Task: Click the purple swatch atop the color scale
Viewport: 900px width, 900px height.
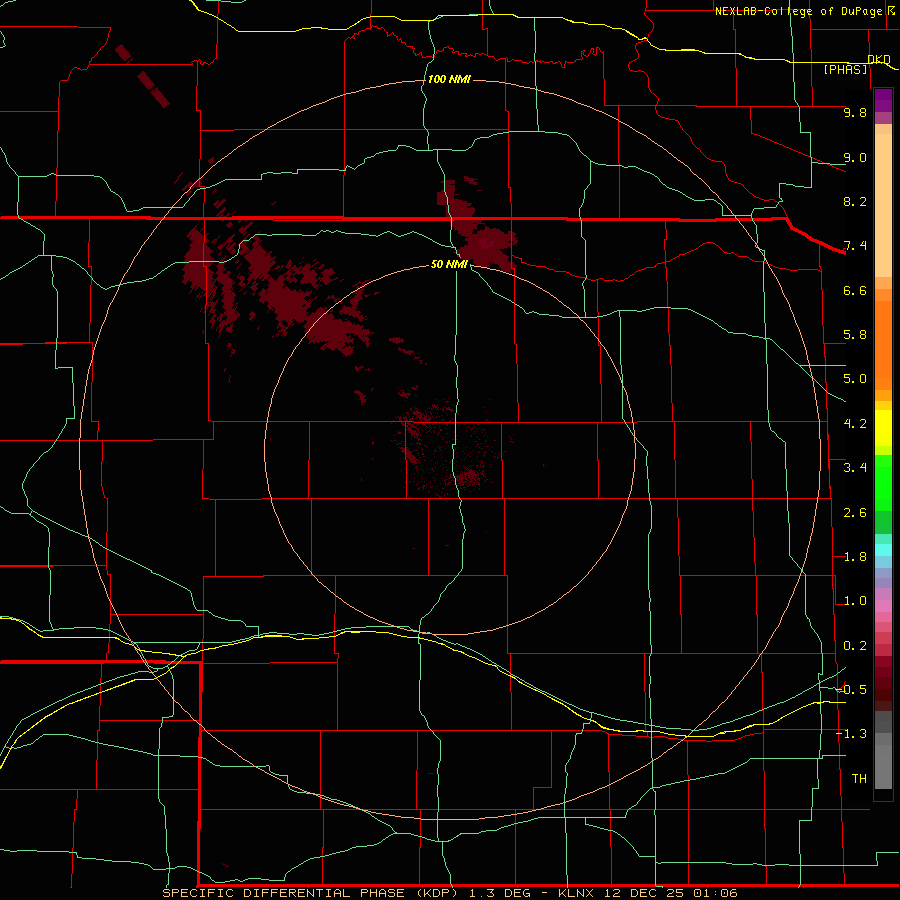Action: pyautogui.click(x=883, y=100)
